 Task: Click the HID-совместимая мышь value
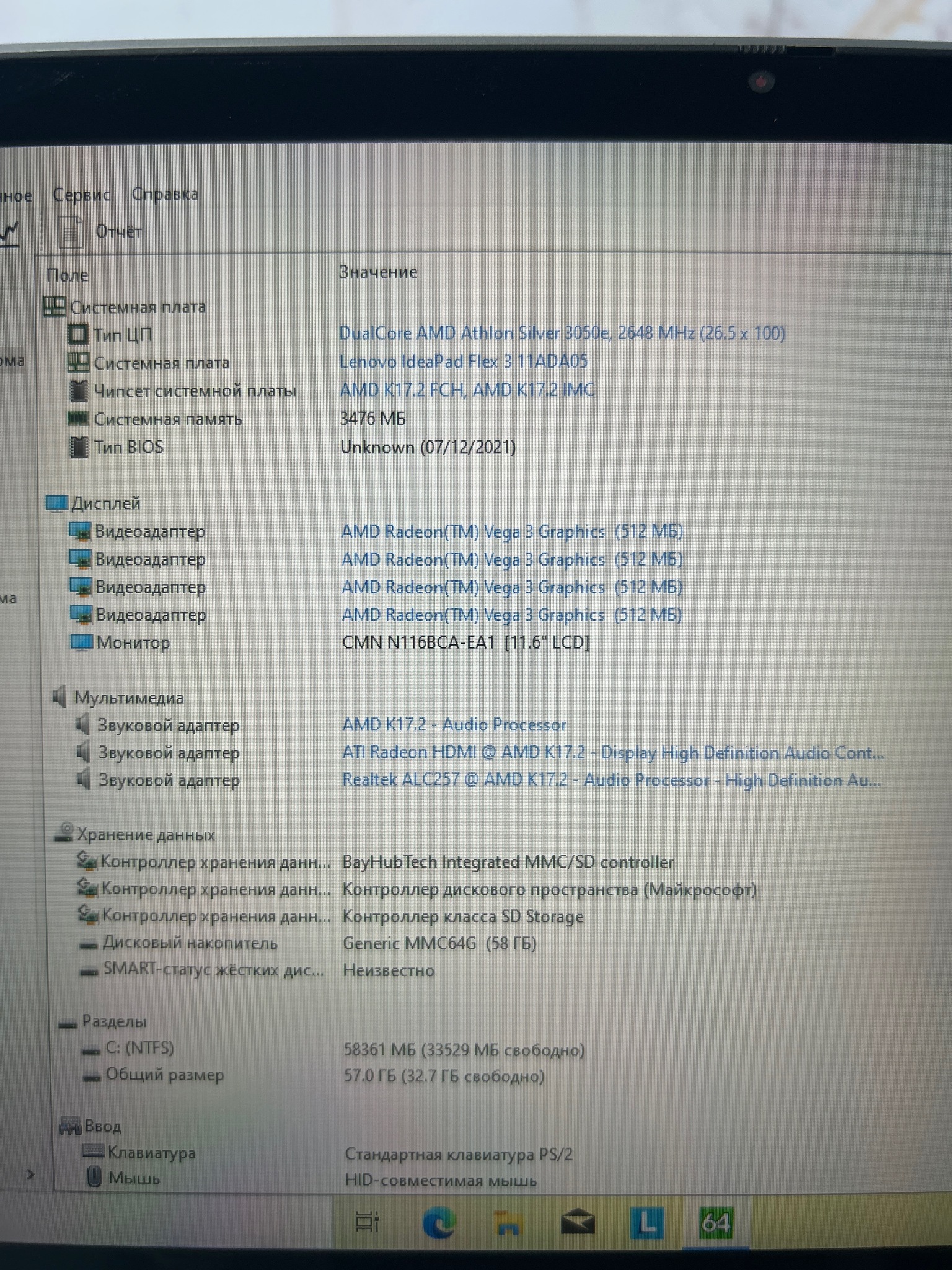pyautogui.click(x=441, y=1181)
